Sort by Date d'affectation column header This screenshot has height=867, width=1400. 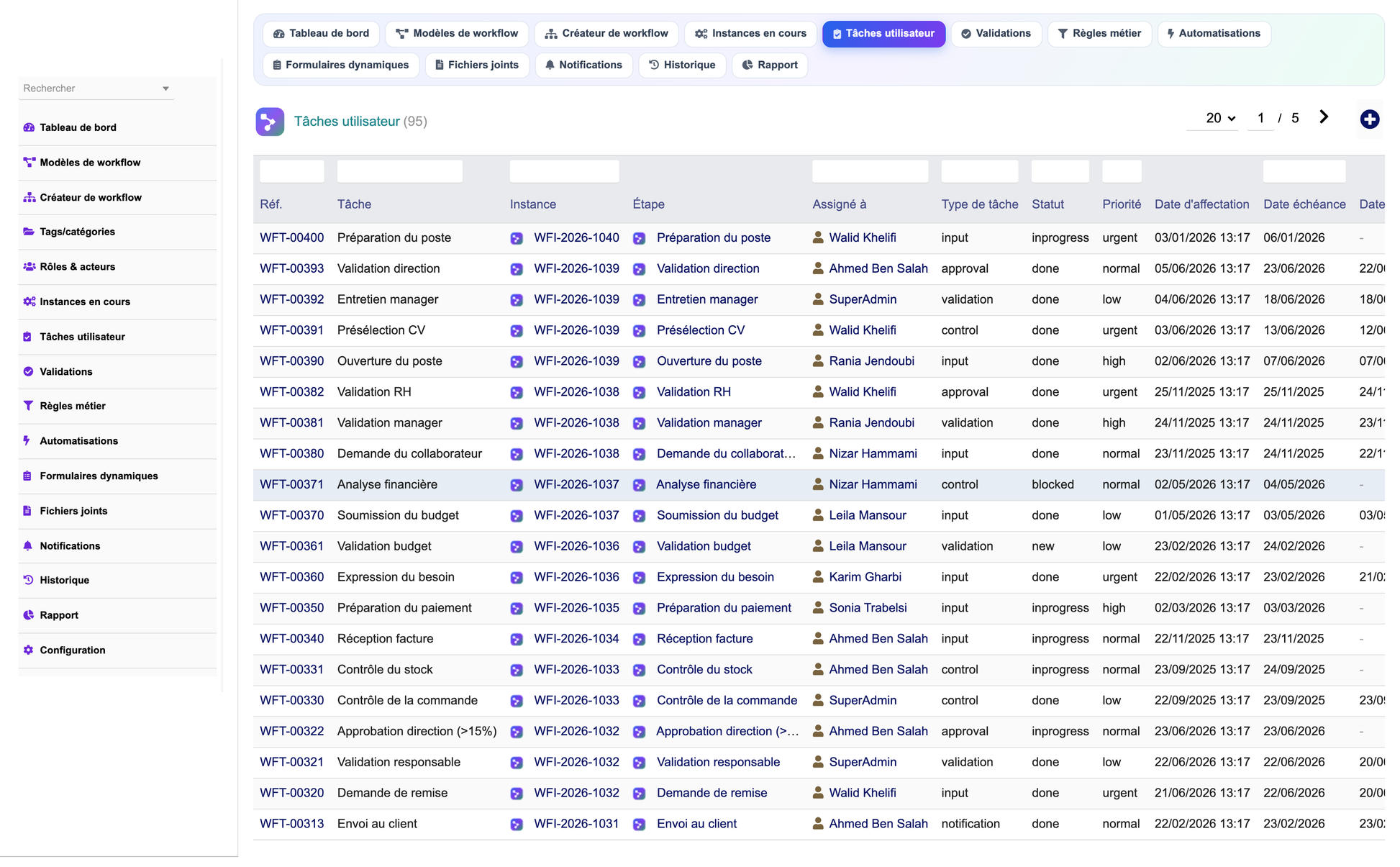pos(1201,204)
